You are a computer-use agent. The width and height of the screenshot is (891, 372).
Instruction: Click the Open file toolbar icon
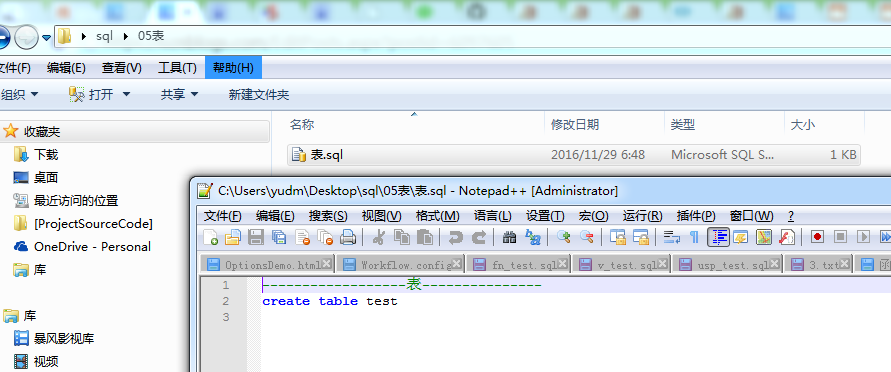tap(233, 237)
